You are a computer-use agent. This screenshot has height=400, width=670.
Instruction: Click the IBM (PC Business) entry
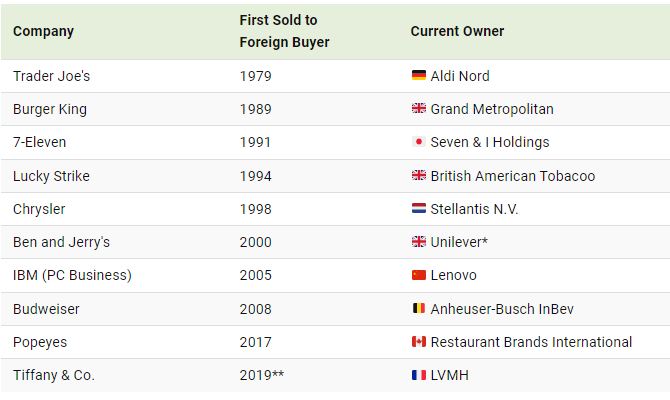(72, 275)
